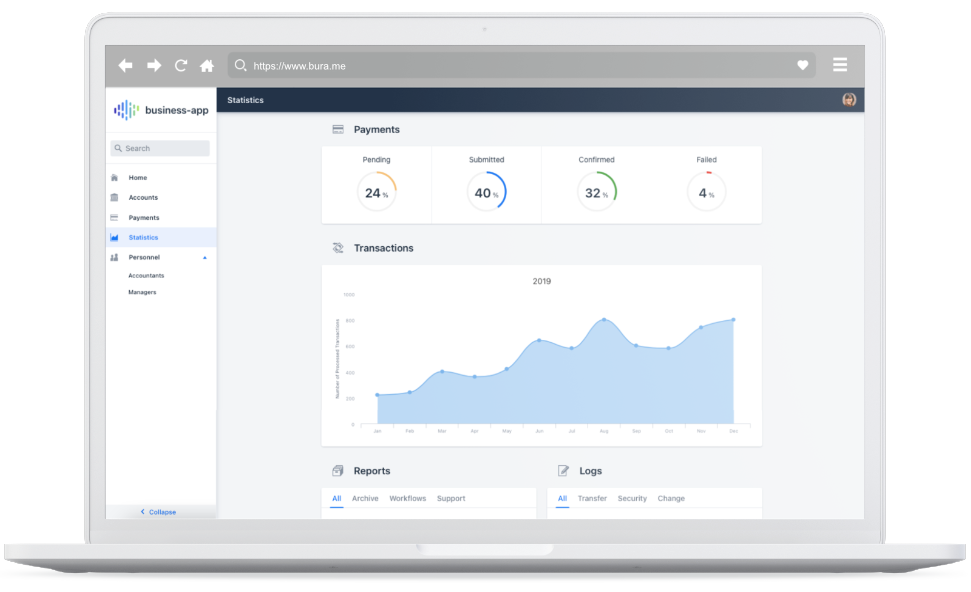Switch to Security tab in Logs
This screenshot has height=592, width=971.
click(632, 498)
